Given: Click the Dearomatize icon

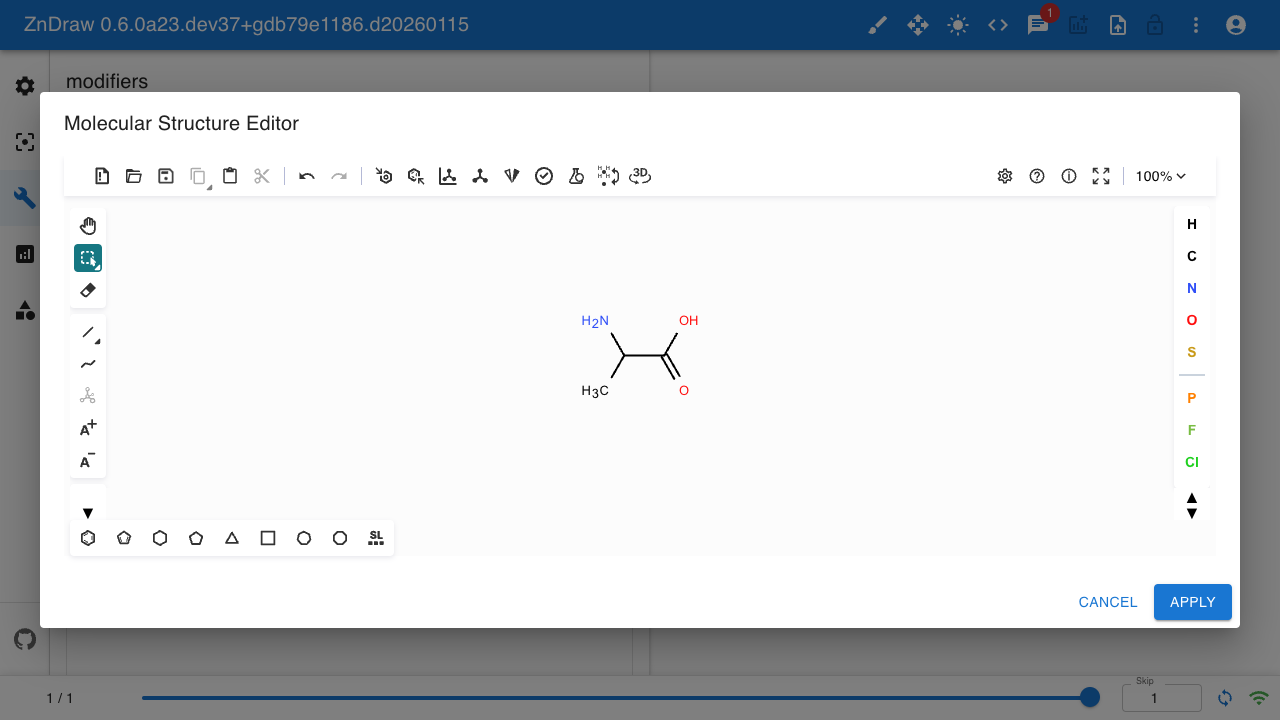Looking at the screenshot, I should (416, 176).
